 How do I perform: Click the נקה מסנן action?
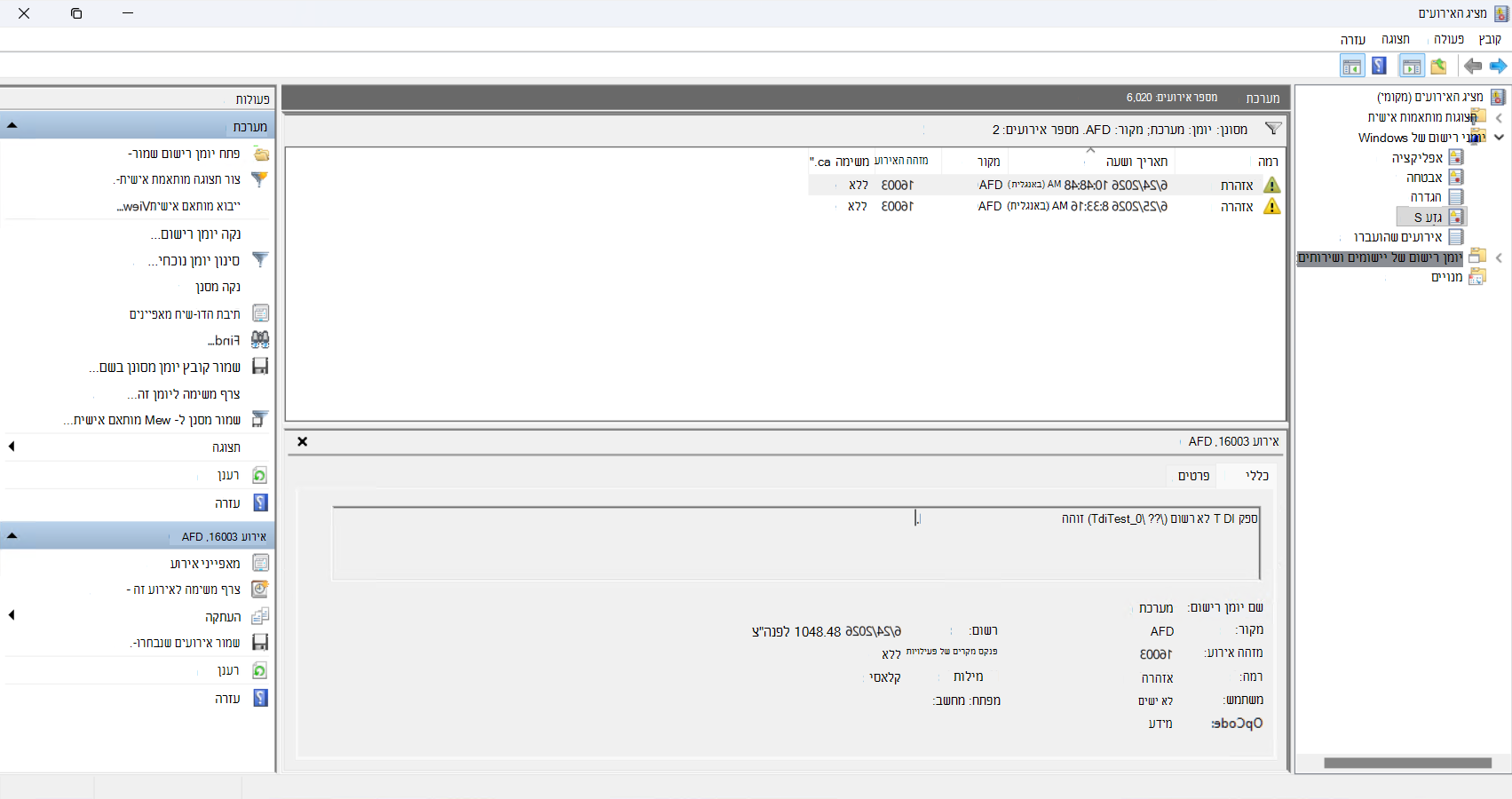tap(218, 287)
